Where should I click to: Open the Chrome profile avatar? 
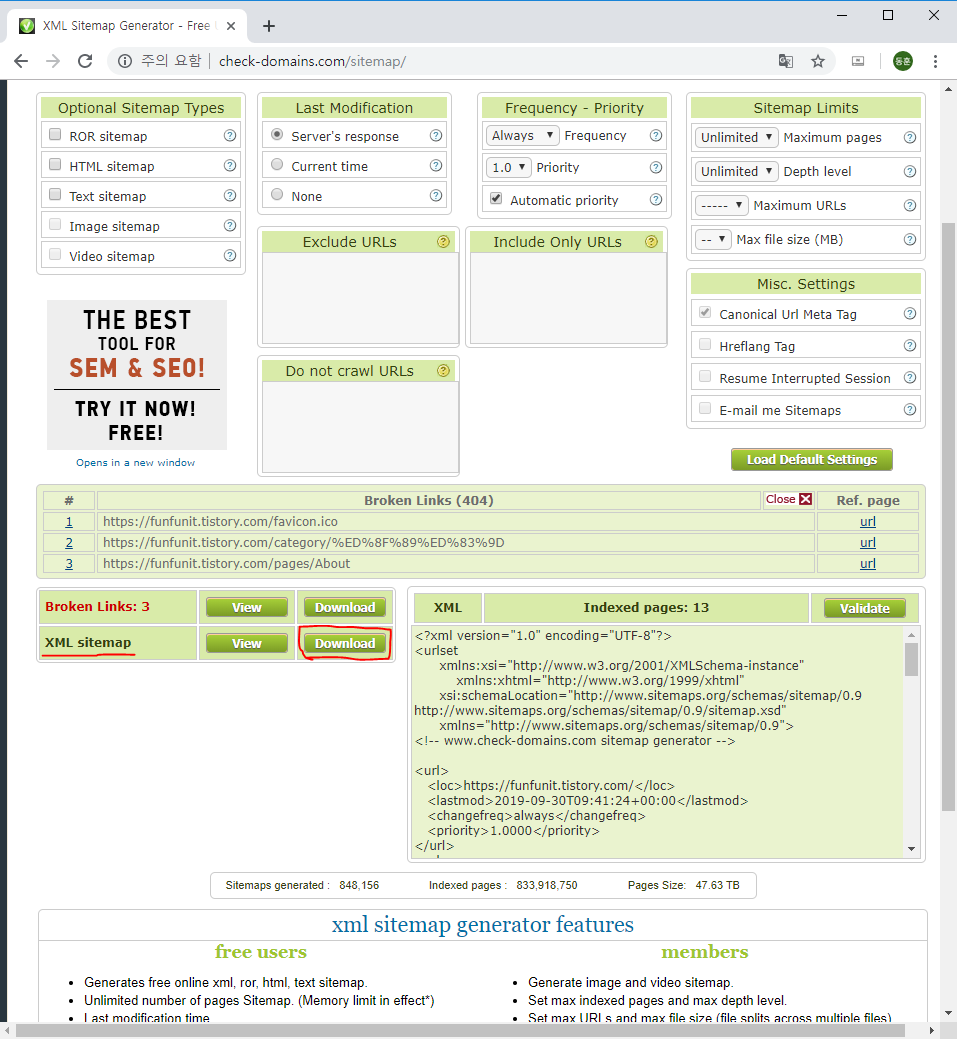point(903,62)
